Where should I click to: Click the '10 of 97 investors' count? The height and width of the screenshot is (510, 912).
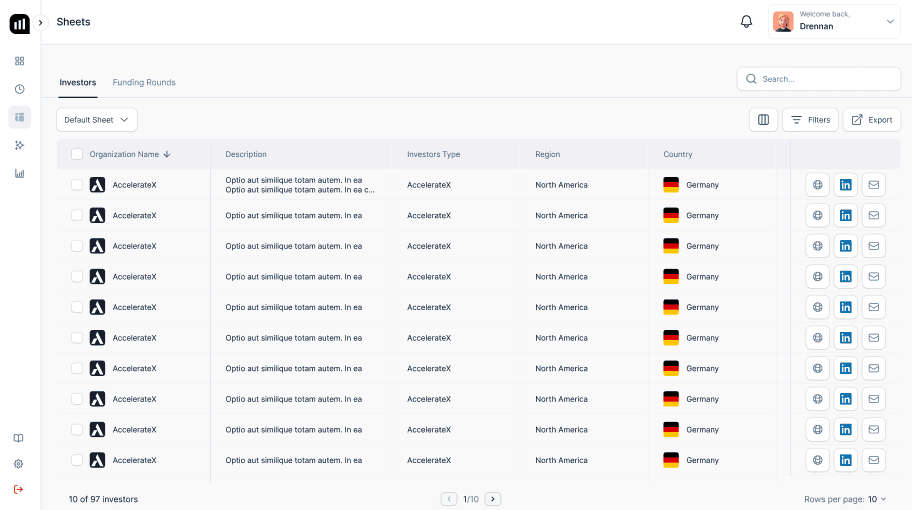103,499
